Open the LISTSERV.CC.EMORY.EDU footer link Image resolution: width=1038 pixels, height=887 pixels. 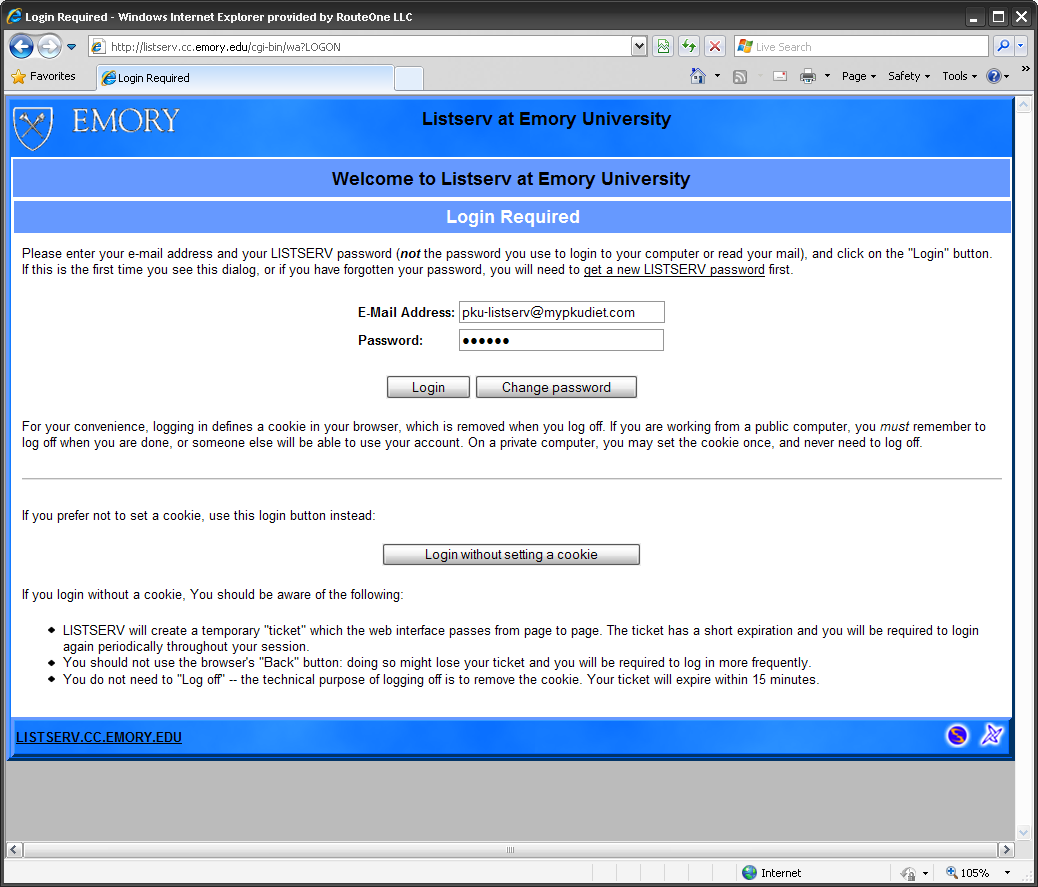(99, 737)
